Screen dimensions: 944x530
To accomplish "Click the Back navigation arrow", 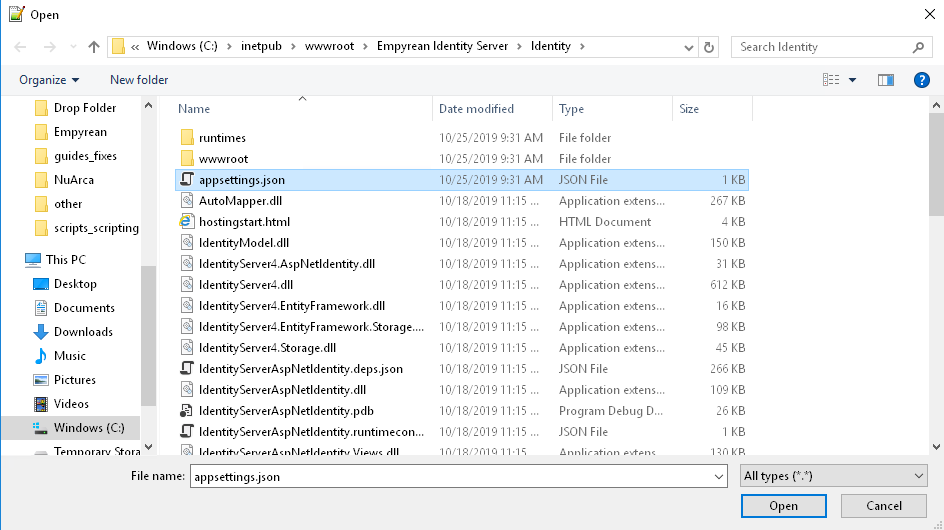I will (20, 46).
